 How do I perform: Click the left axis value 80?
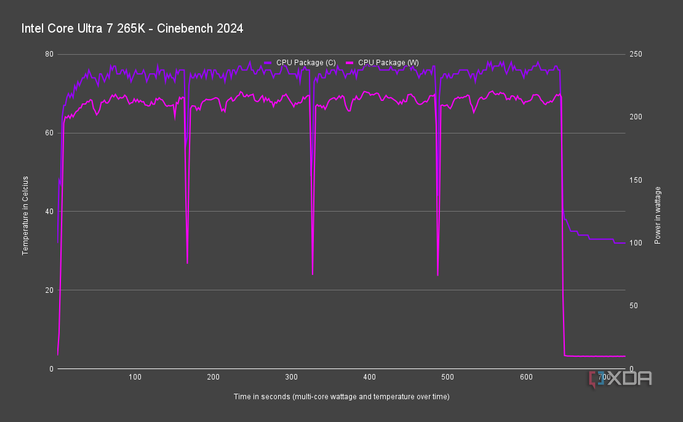pos(49,54)
